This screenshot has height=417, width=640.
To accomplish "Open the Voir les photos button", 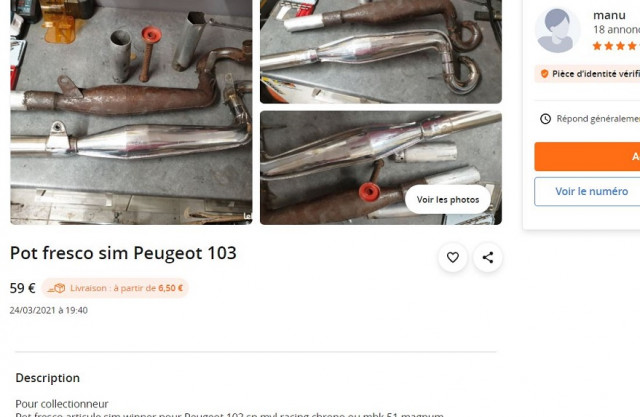I will coord(448,200).
